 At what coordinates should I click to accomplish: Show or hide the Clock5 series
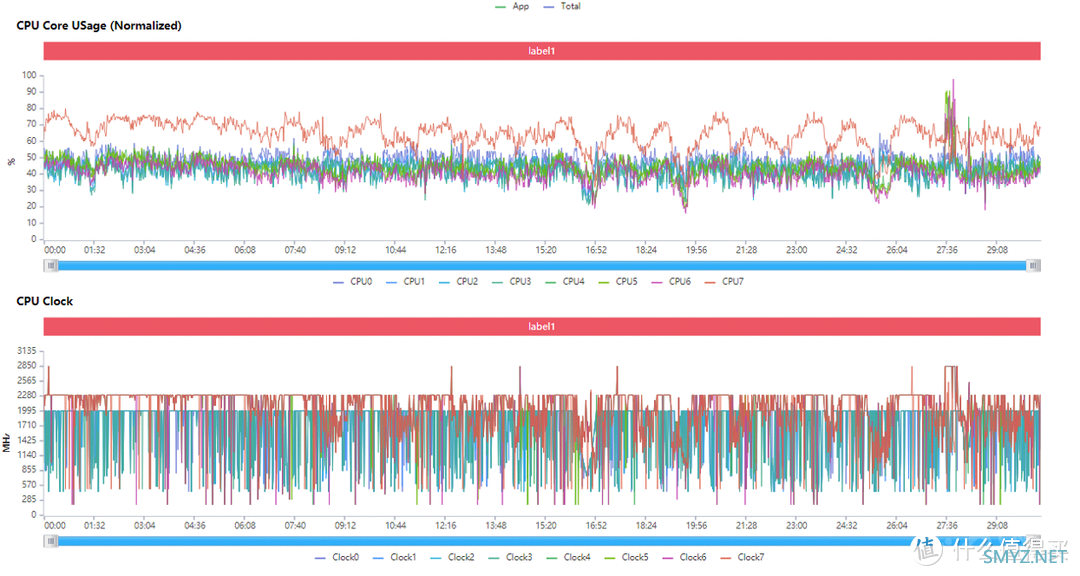click(627, 557)
